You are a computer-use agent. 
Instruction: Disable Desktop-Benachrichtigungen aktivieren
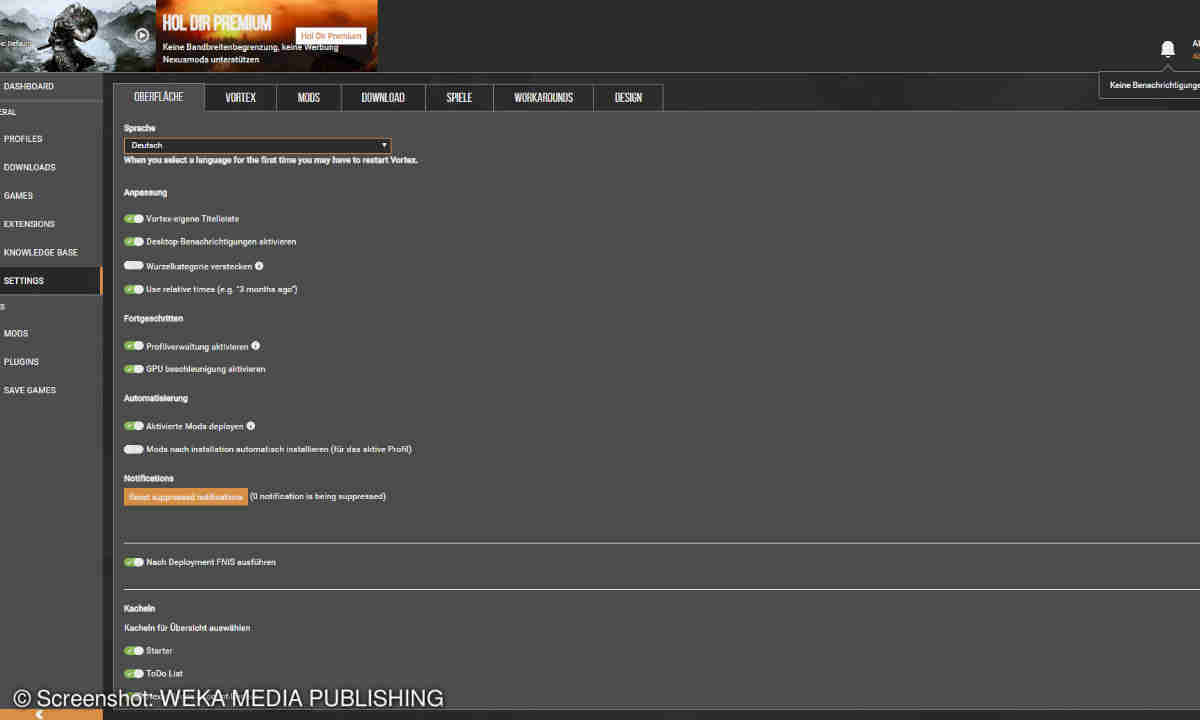click(134, 242)
